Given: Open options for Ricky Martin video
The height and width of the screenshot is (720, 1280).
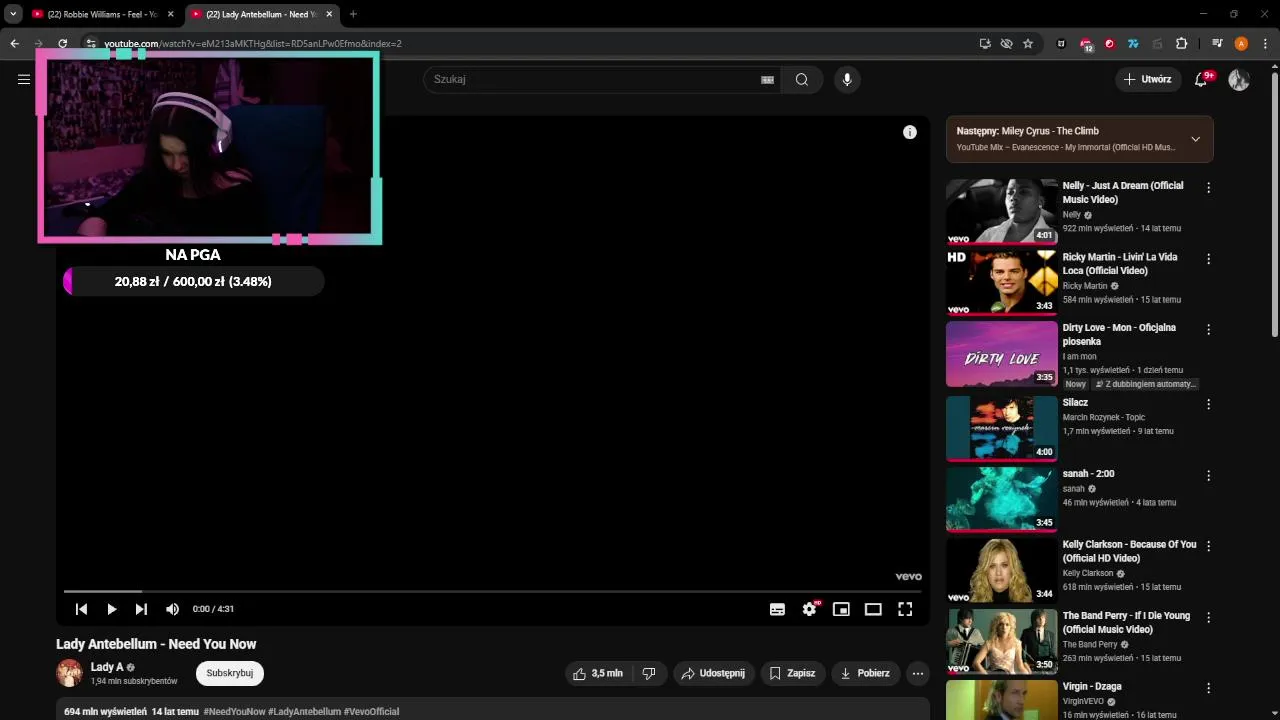Looking at the screenshot, I should pos(1208,259).
